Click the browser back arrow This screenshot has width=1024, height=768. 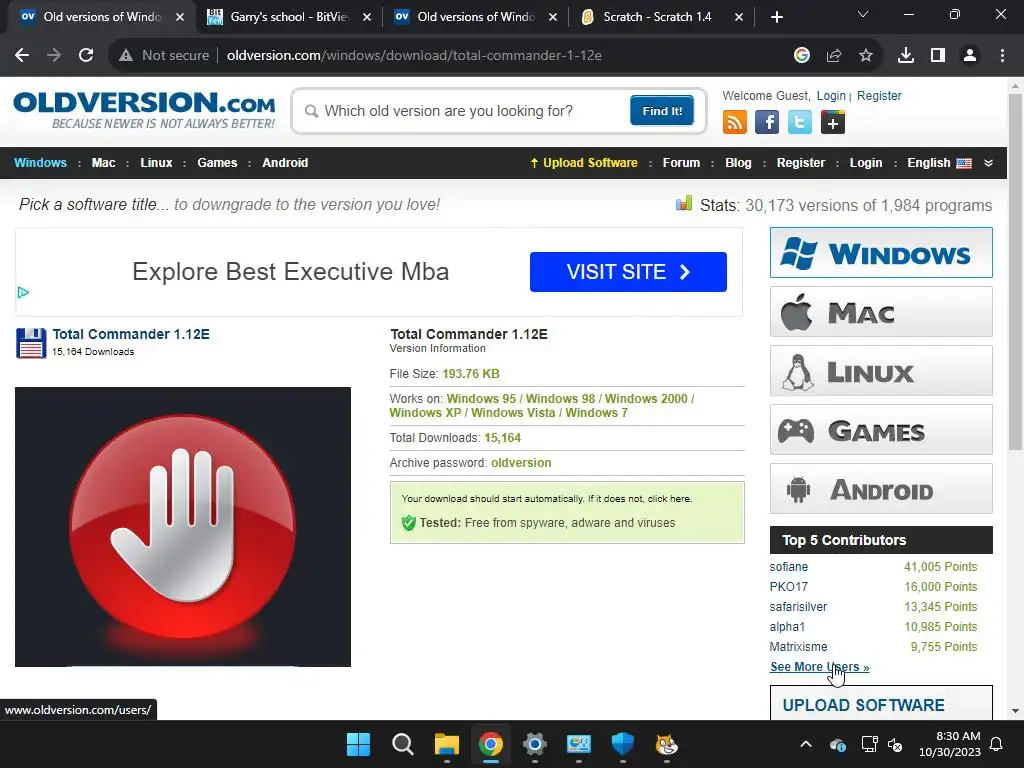pos(22,56)
